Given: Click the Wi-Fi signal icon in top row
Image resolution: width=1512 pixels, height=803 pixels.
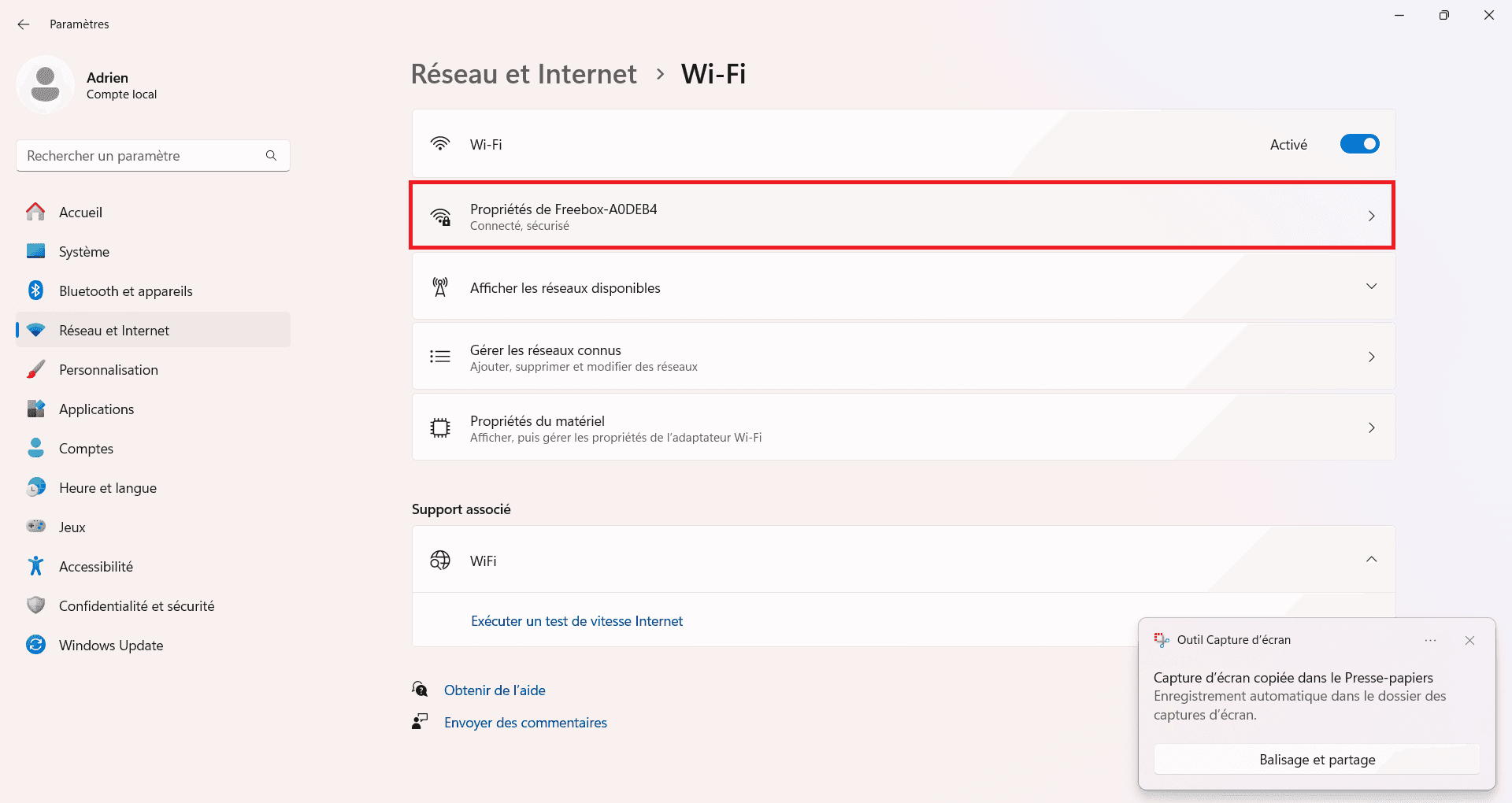Looking at the screenshot, I should tap(440, 144).
